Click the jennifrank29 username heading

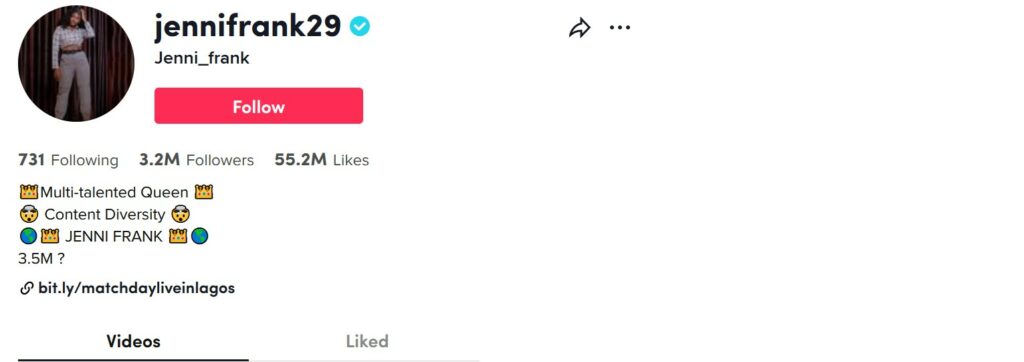point(248,26)
